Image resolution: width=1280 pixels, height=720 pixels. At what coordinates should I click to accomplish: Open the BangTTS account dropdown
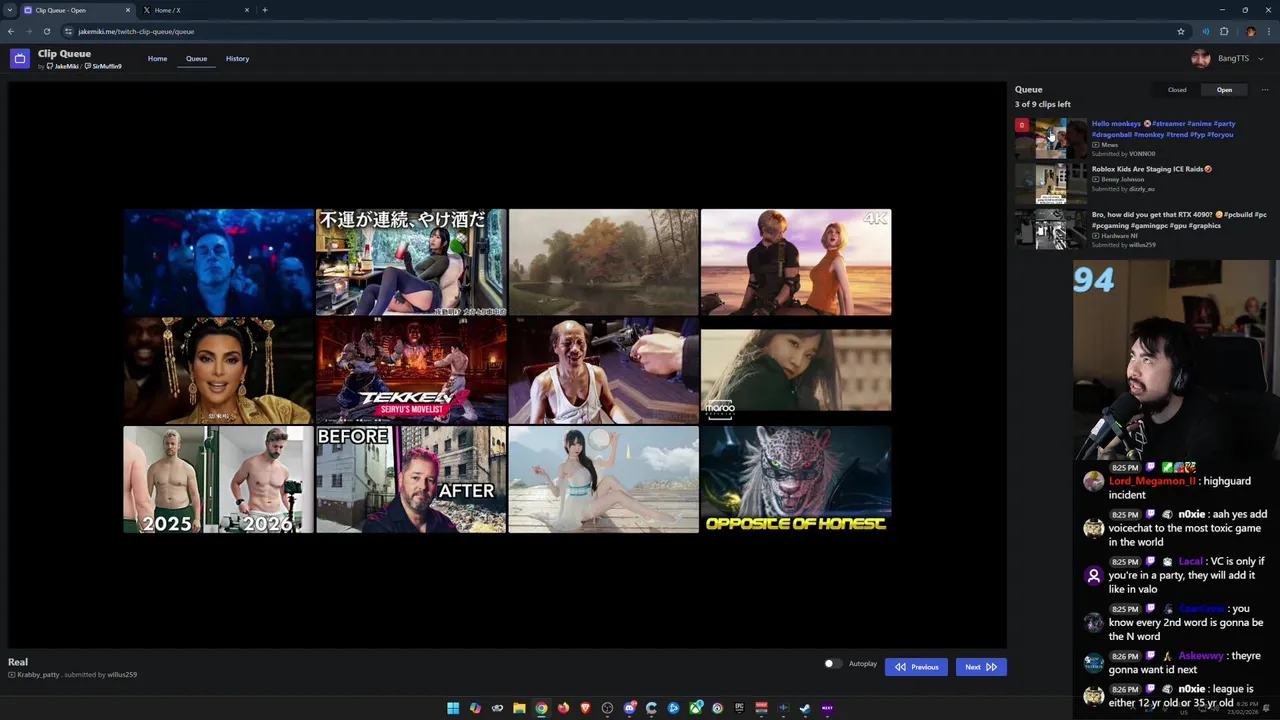[x=1228, y=59]
